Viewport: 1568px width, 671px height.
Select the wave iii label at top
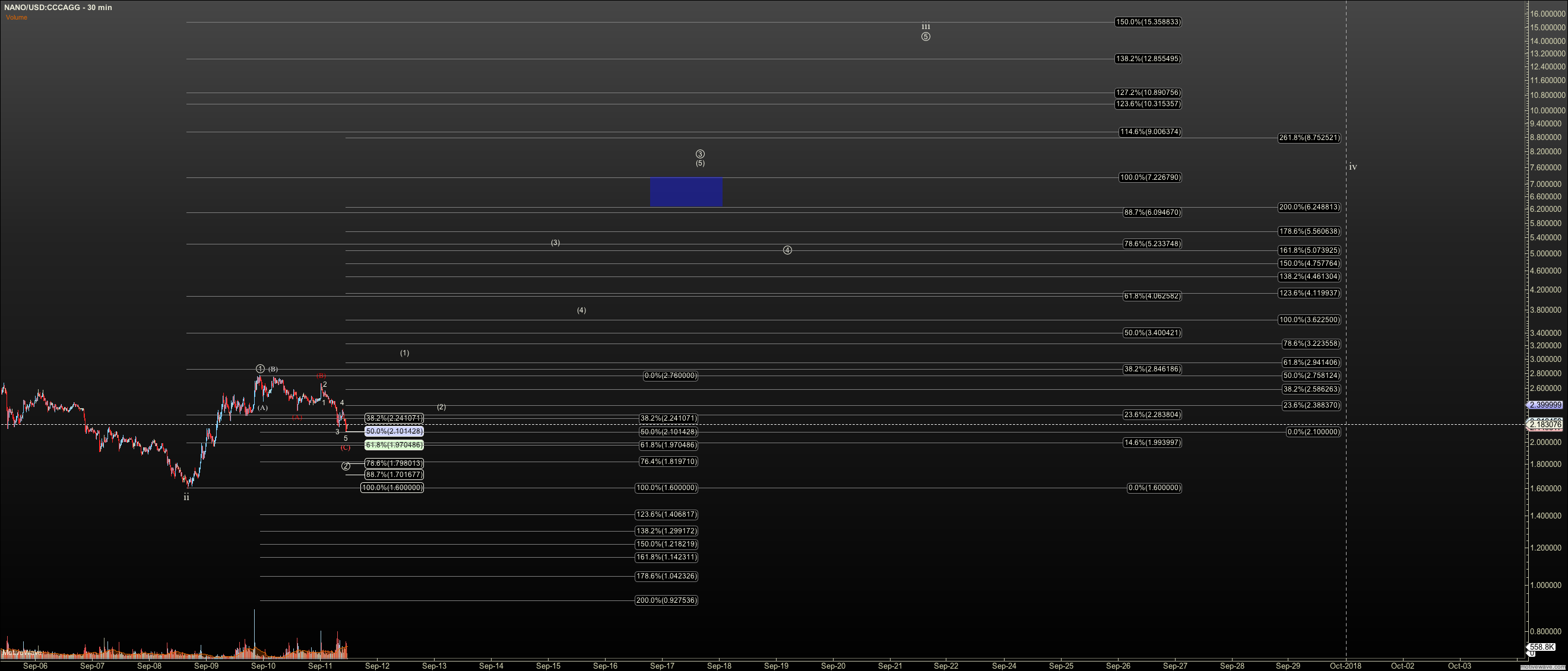pyautogui.click(x=925, y=27)
